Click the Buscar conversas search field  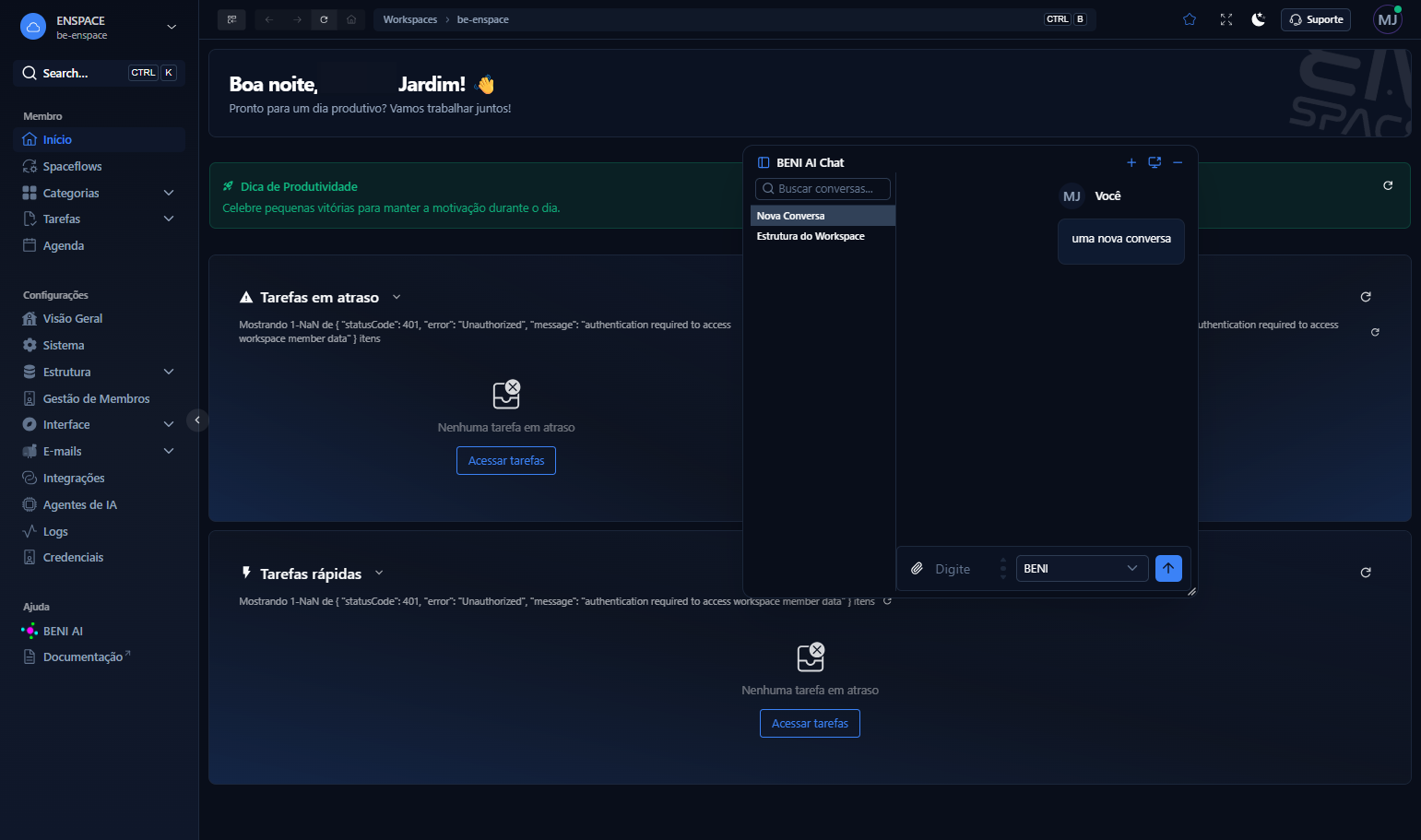pos(823,189)
